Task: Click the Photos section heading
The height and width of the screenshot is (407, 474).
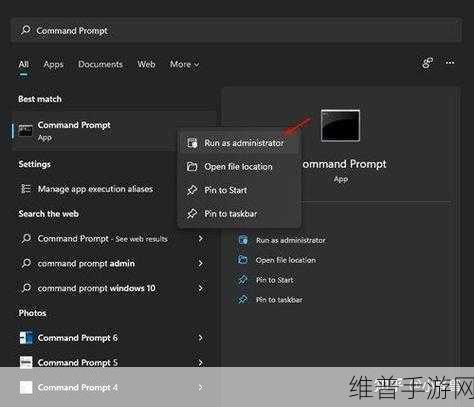Action: coord(32,313)
